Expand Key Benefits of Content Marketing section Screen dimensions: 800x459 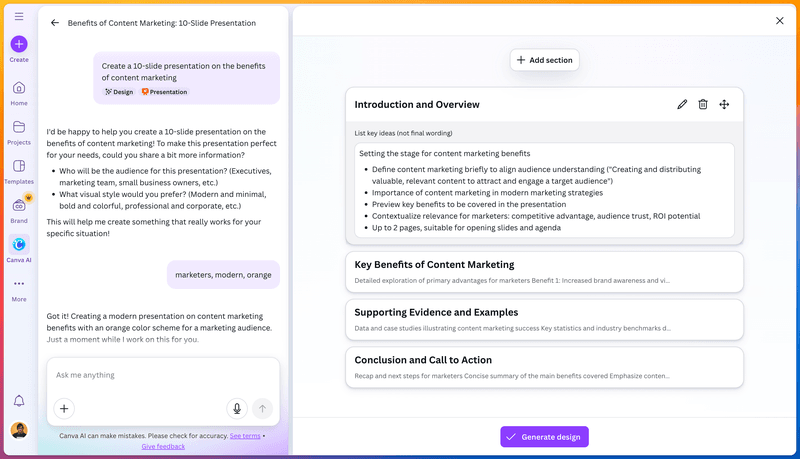tap(544, 272)
